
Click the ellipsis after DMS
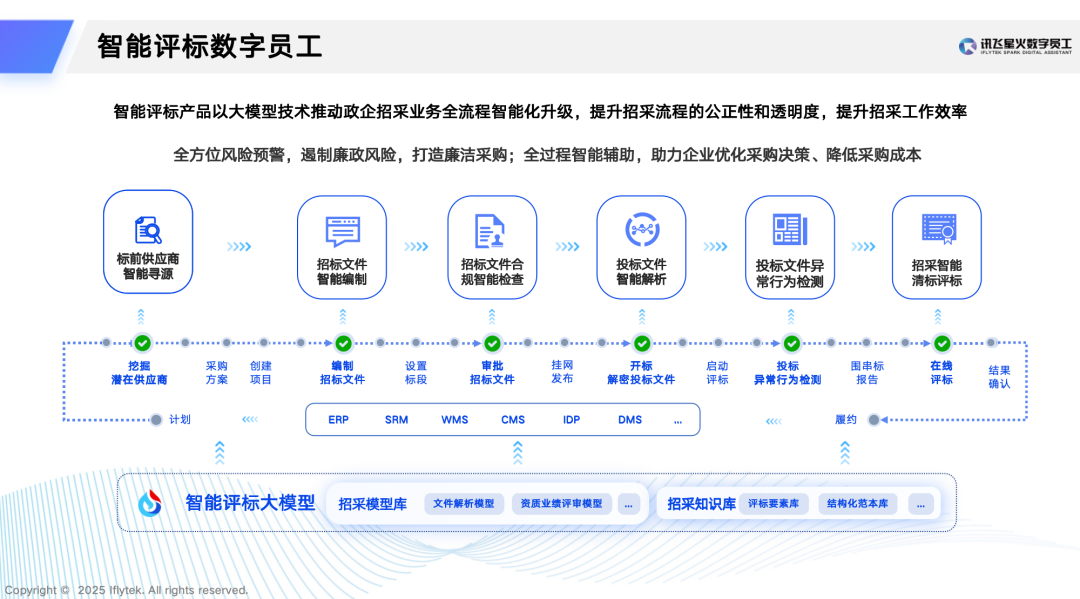click(678, 421)
